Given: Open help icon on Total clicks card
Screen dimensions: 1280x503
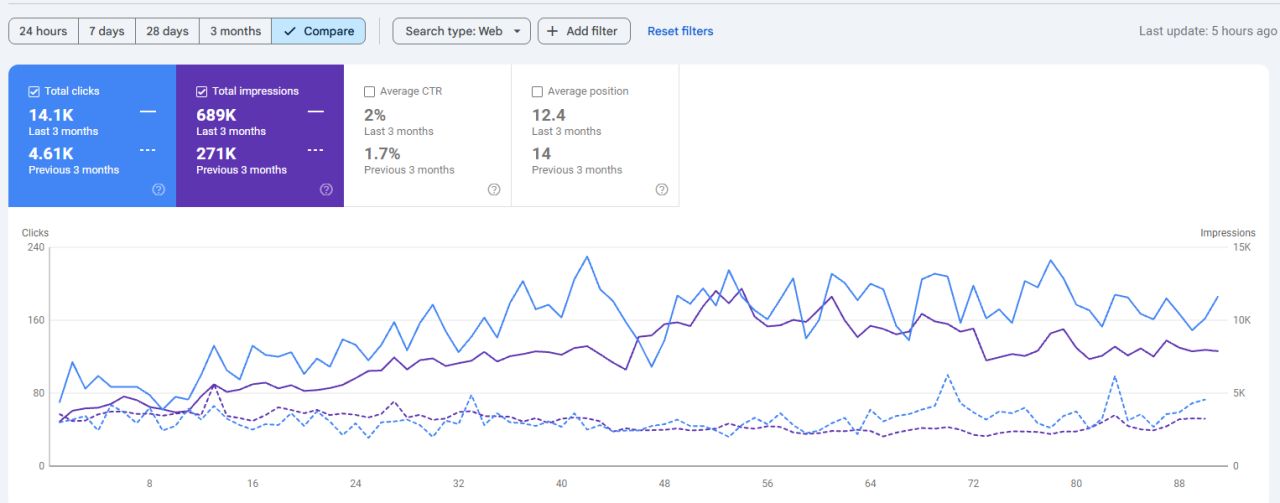Looking at the screenshot, I should 158,190.
